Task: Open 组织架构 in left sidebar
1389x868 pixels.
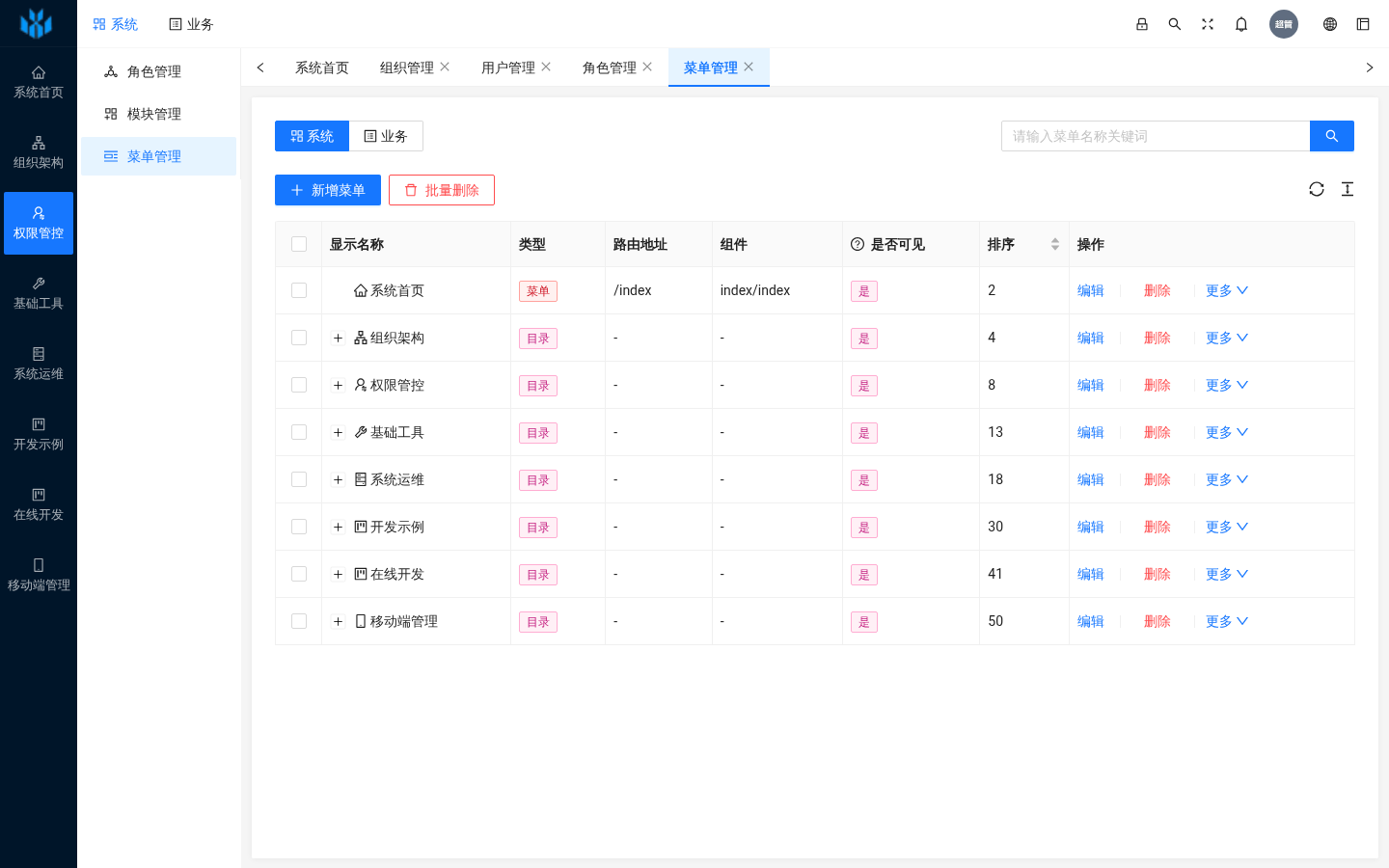Action: (39, 152)
